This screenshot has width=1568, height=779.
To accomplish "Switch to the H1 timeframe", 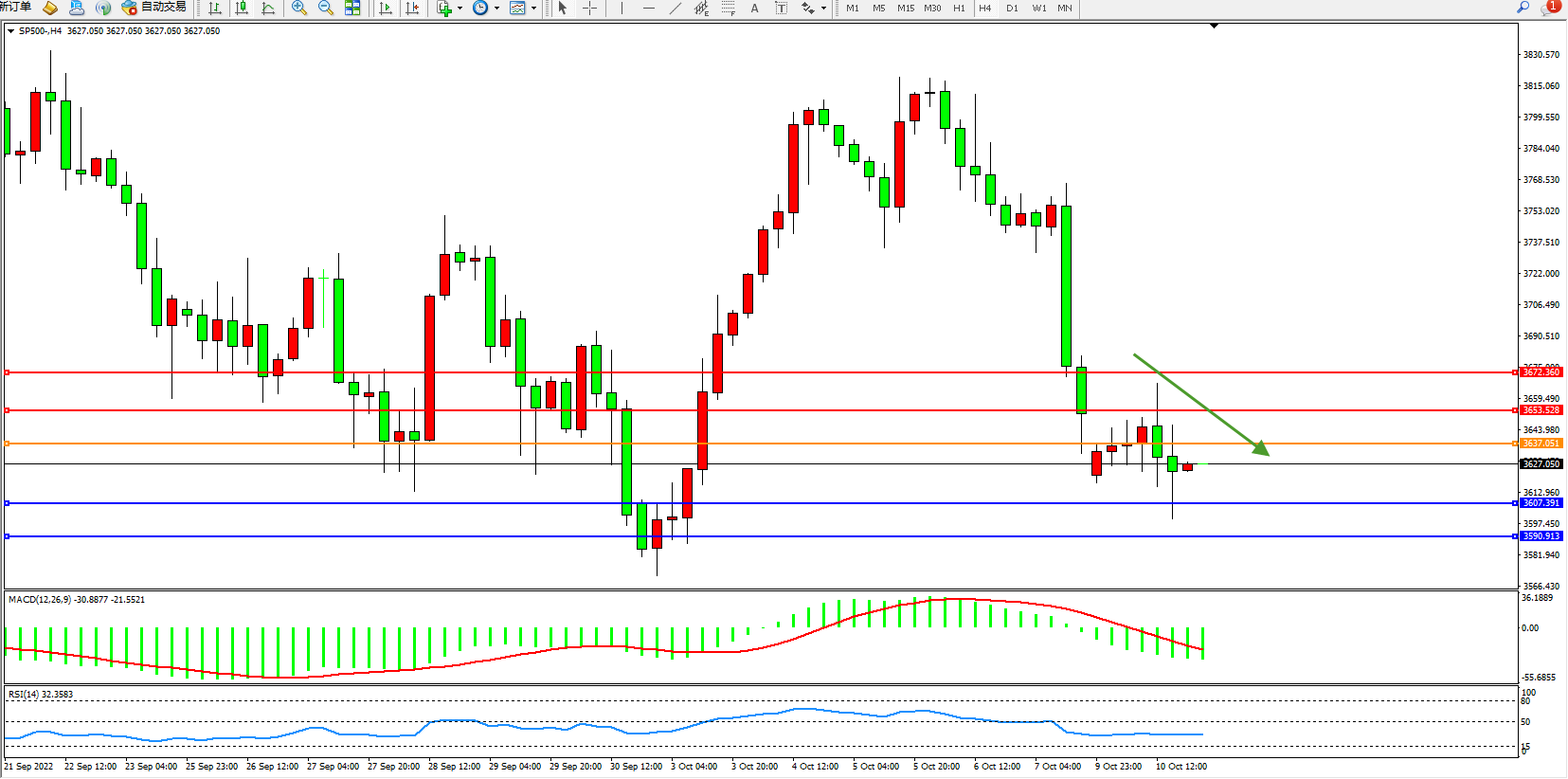I will pos(959,9).
